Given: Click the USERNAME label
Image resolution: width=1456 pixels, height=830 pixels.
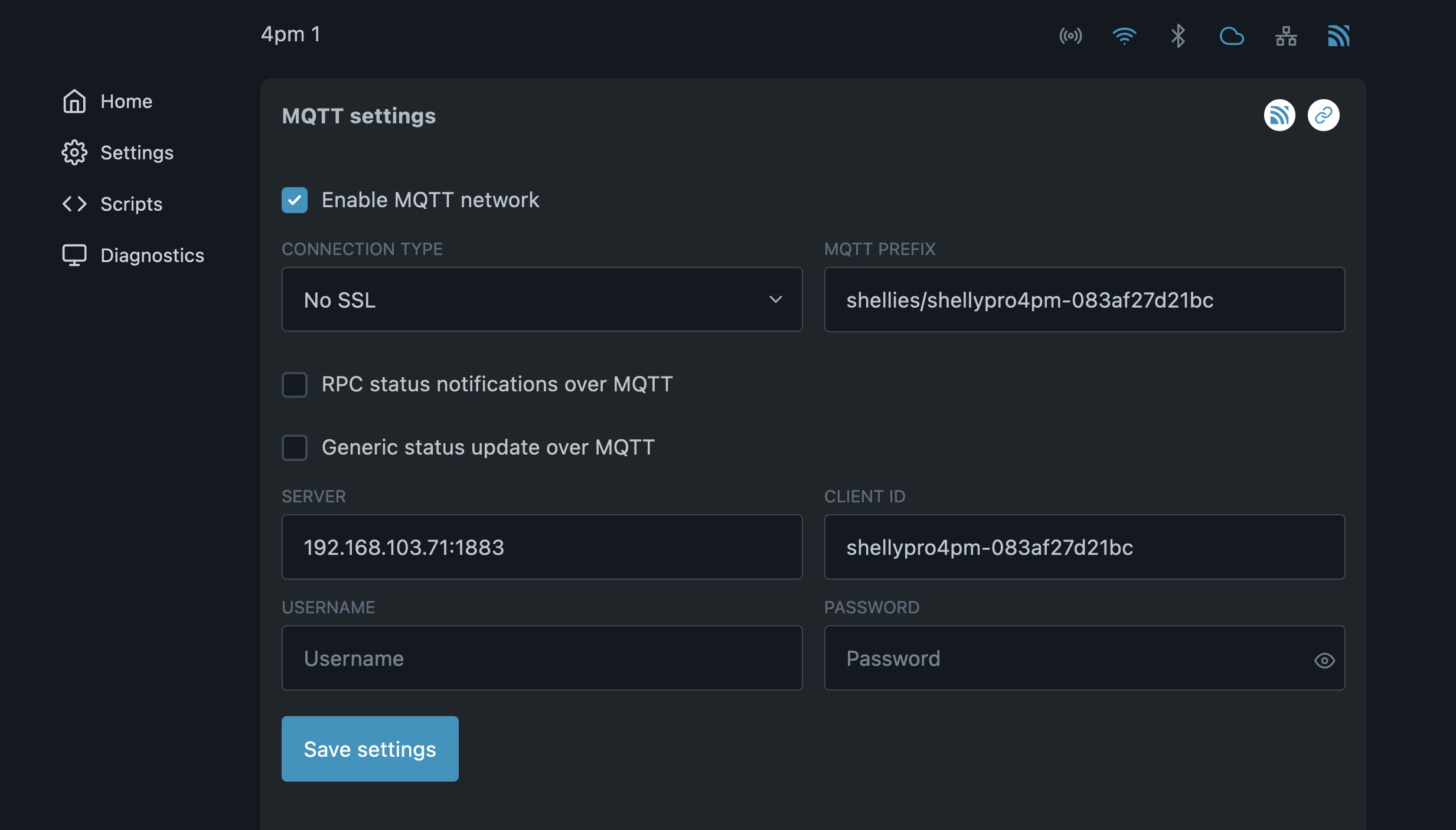Looking at the screenshot, I should tap(328, 607).
